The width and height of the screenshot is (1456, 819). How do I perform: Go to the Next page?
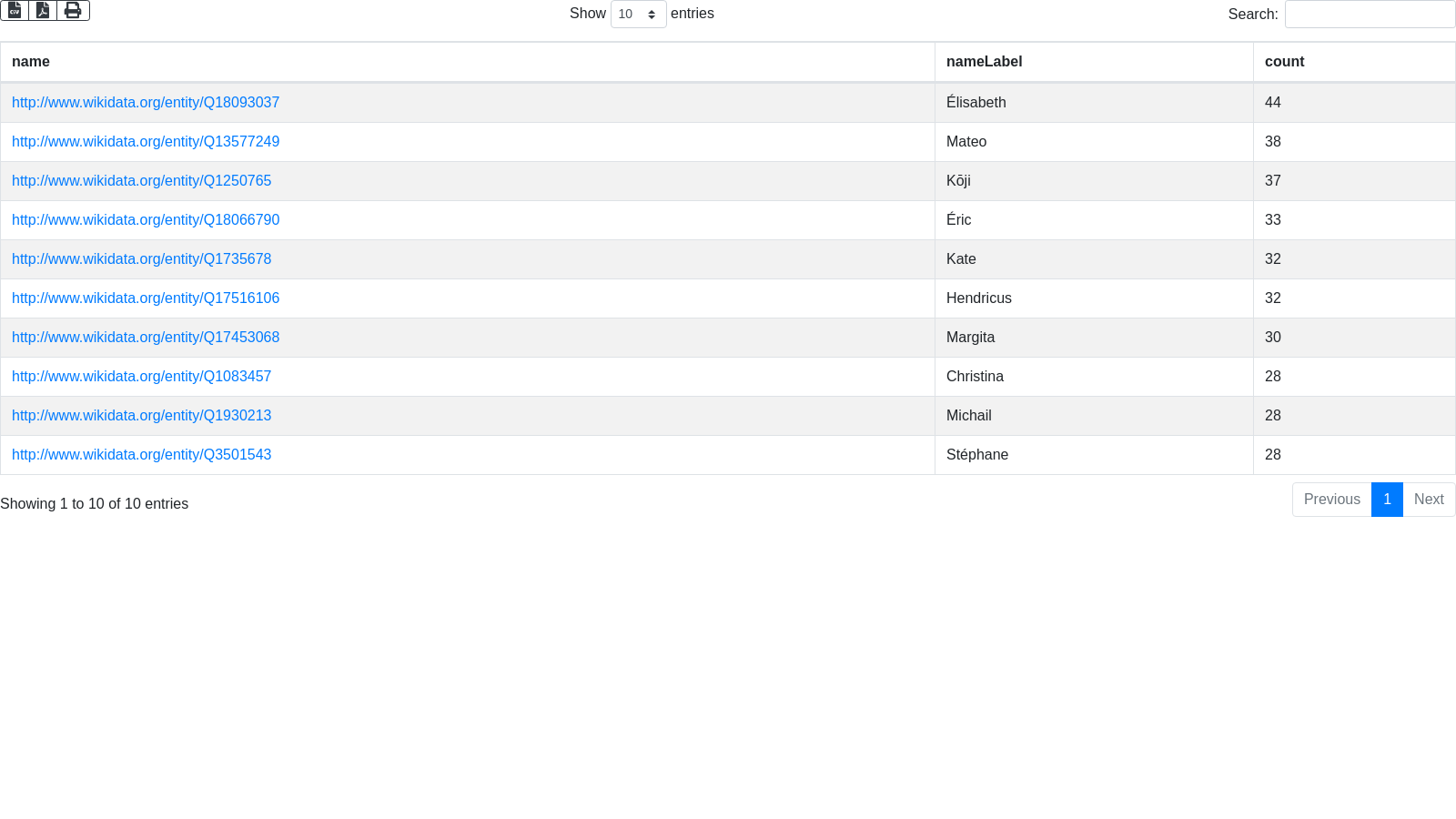tap(1429, 500)
